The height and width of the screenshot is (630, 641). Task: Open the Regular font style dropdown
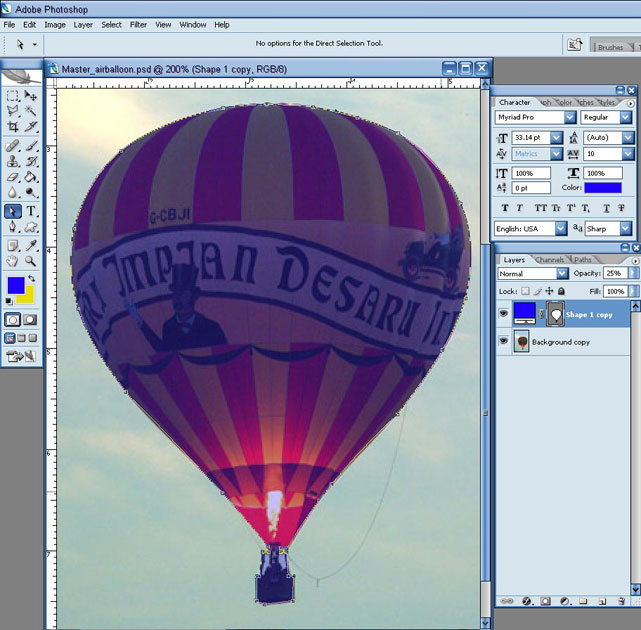click(x=625, y=117)
